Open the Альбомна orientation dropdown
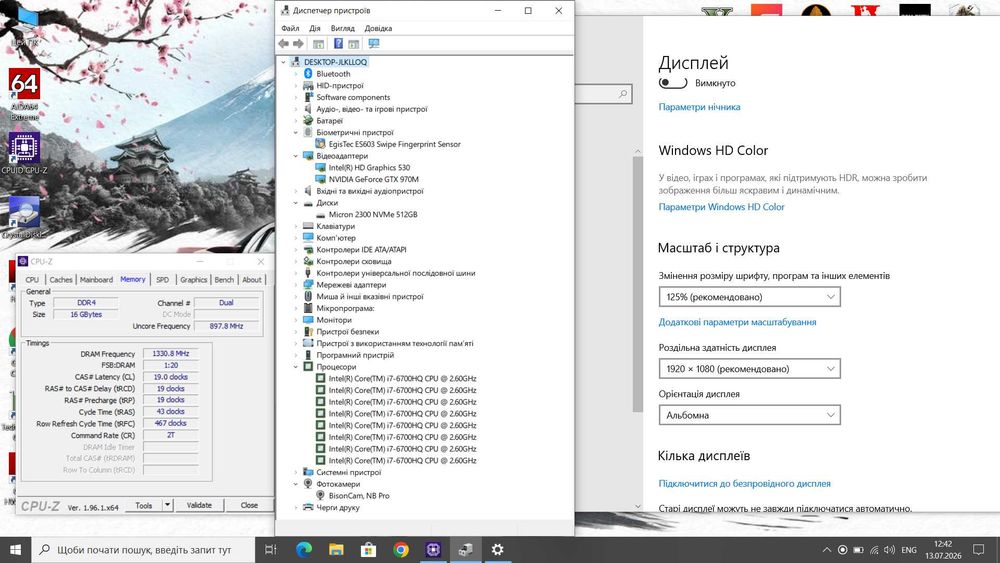This screenshot has width=1000, height=563. tap(749, 415)
